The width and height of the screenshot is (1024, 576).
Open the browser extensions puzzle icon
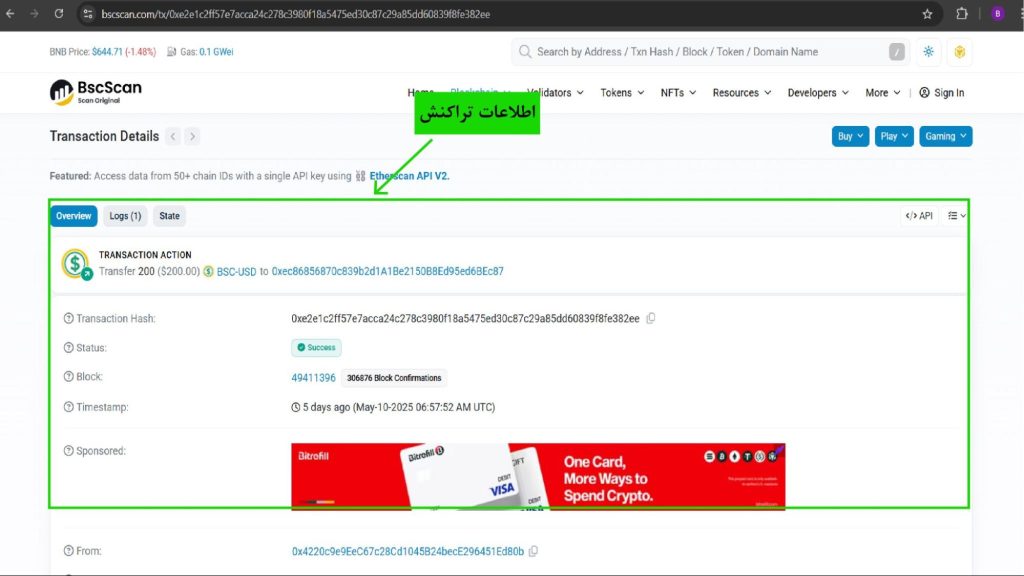pyautogui.click(x=961, y=14)
